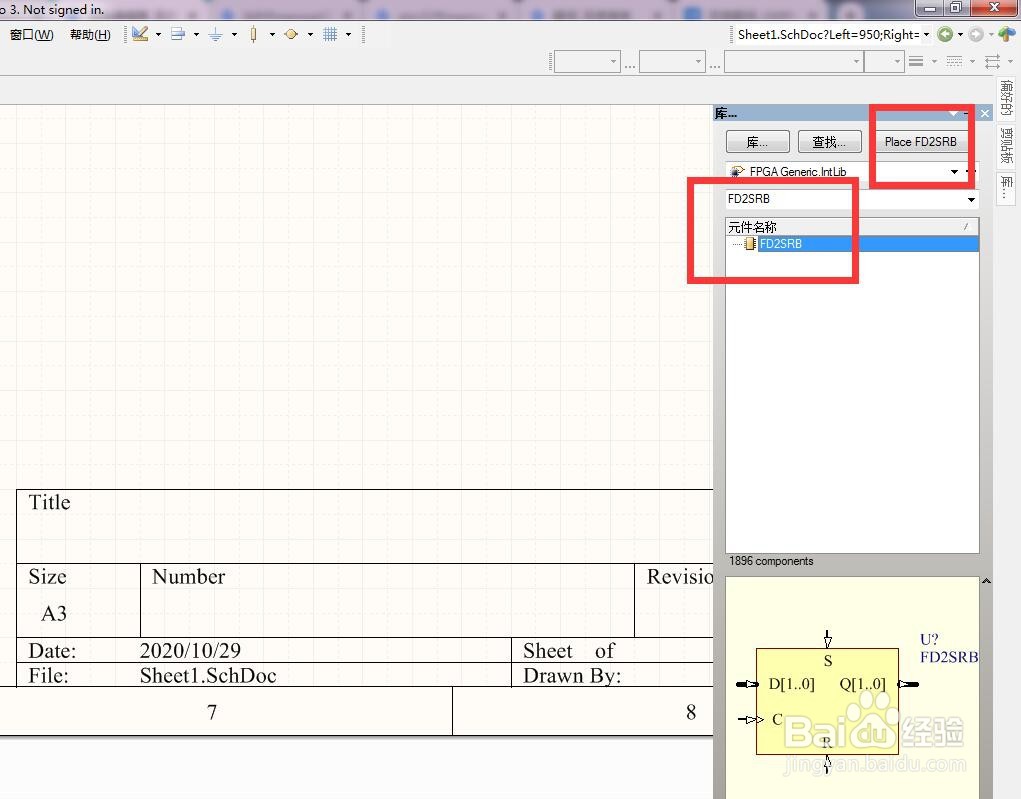Open the widest empty toolbar combo box
1021x799 pixels.
click(x=793, y=62)
